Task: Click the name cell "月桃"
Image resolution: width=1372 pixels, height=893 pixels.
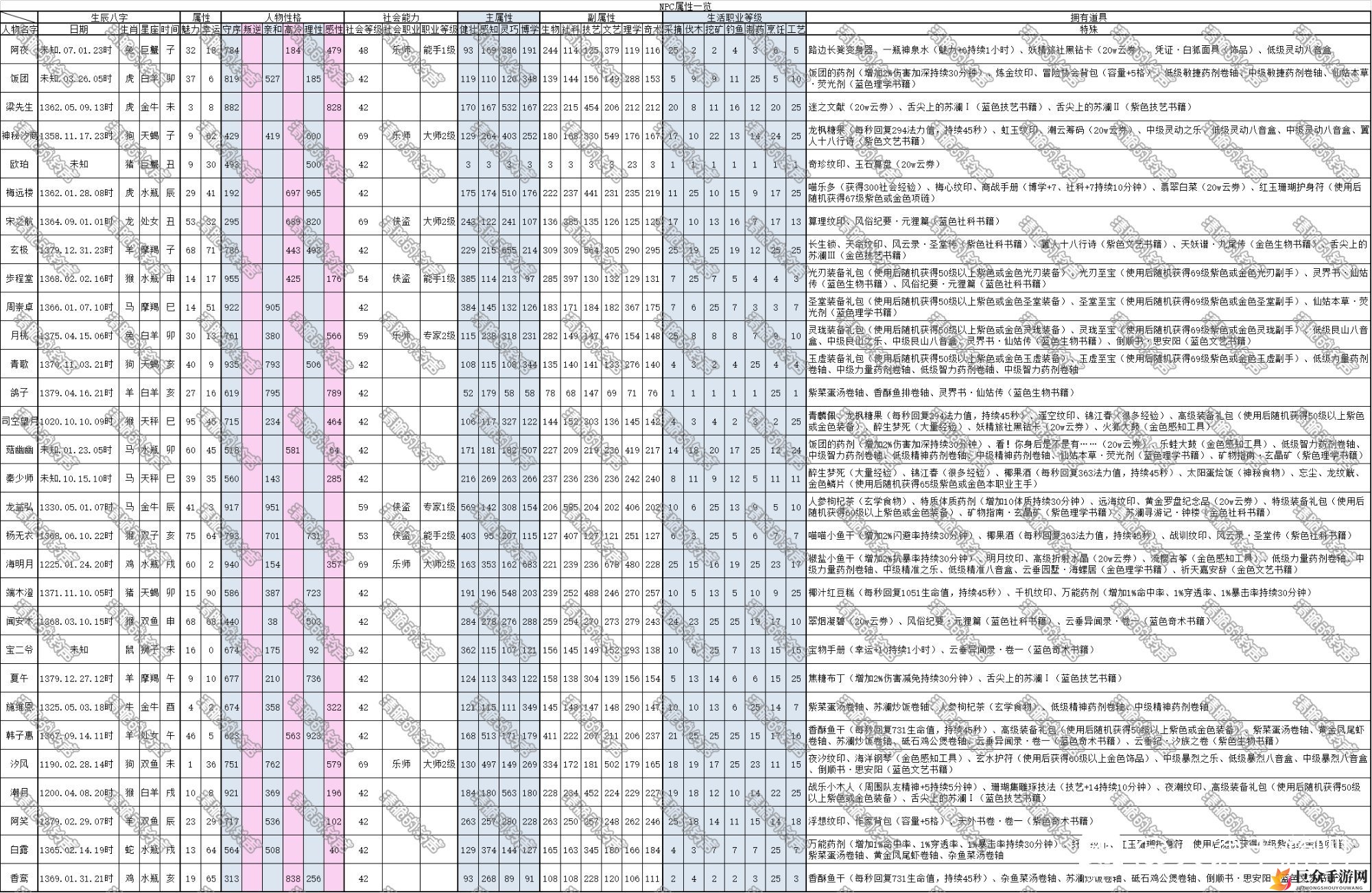Action: 19,335
